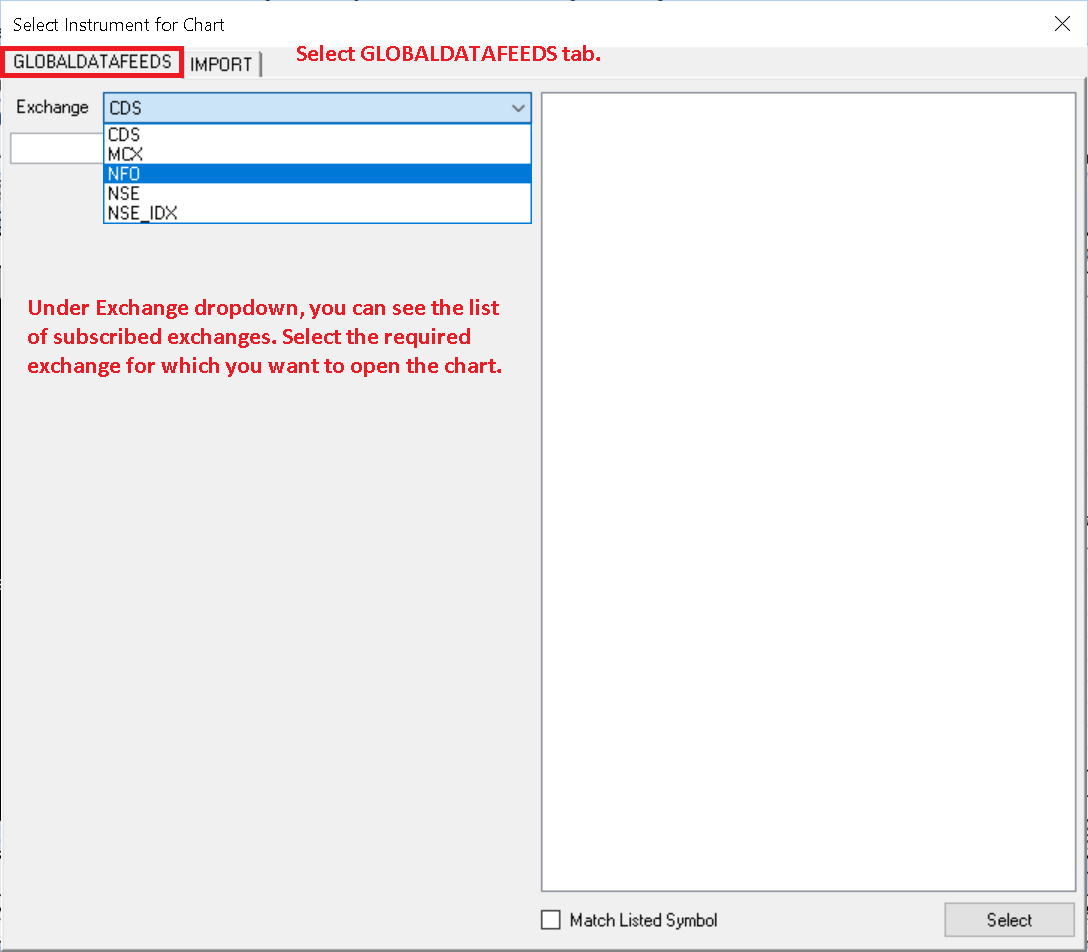Choose NSE from the exchange list
Viewport: 1088px width, 952px height.
317,193
